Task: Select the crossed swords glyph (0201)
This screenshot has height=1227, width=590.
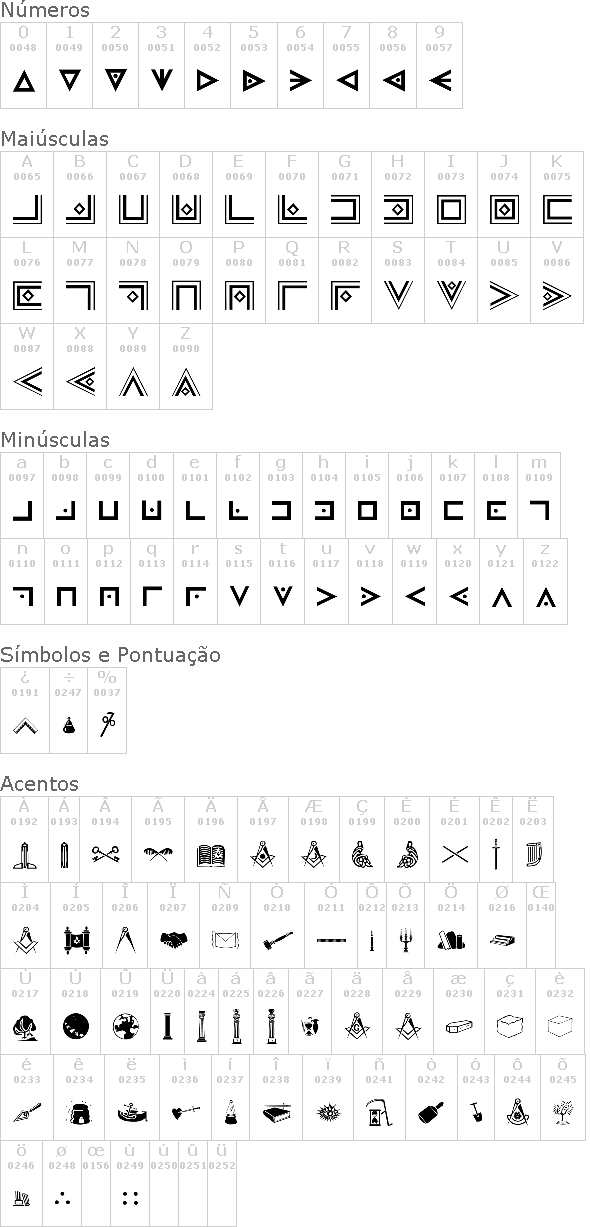Action: [454, 855]
